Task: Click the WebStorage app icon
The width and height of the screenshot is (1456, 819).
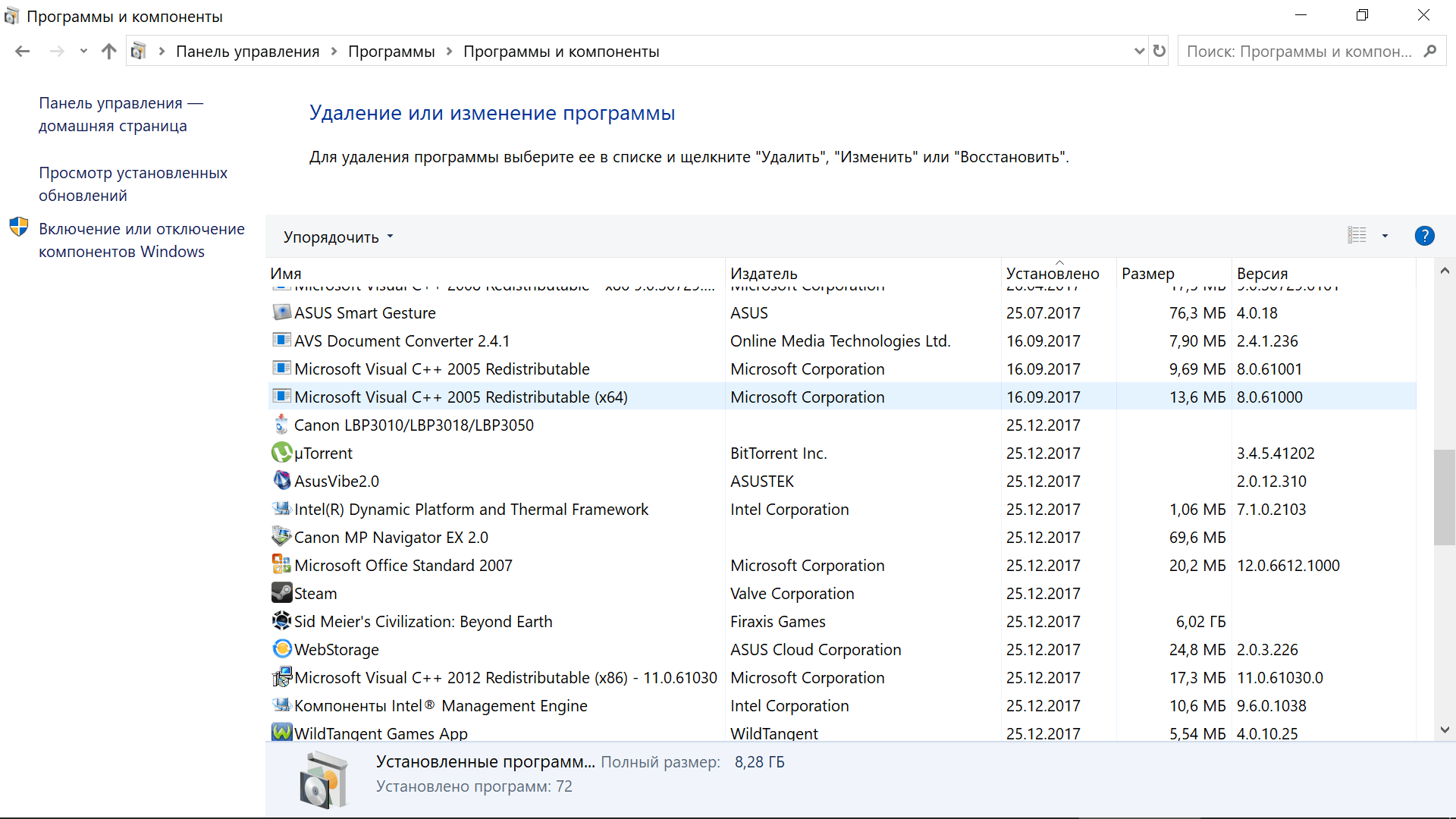Action: pos(281,649)
